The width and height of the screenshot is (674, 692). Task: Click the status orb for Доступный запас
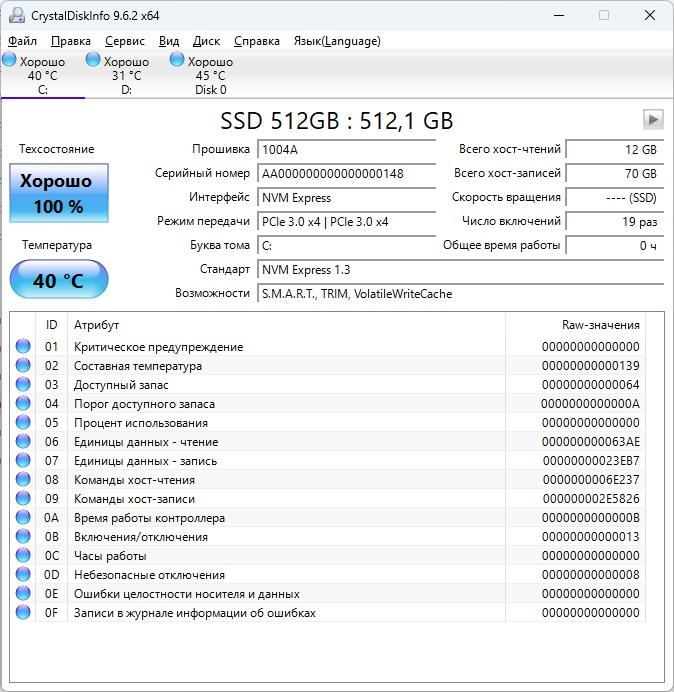(23, 384)
